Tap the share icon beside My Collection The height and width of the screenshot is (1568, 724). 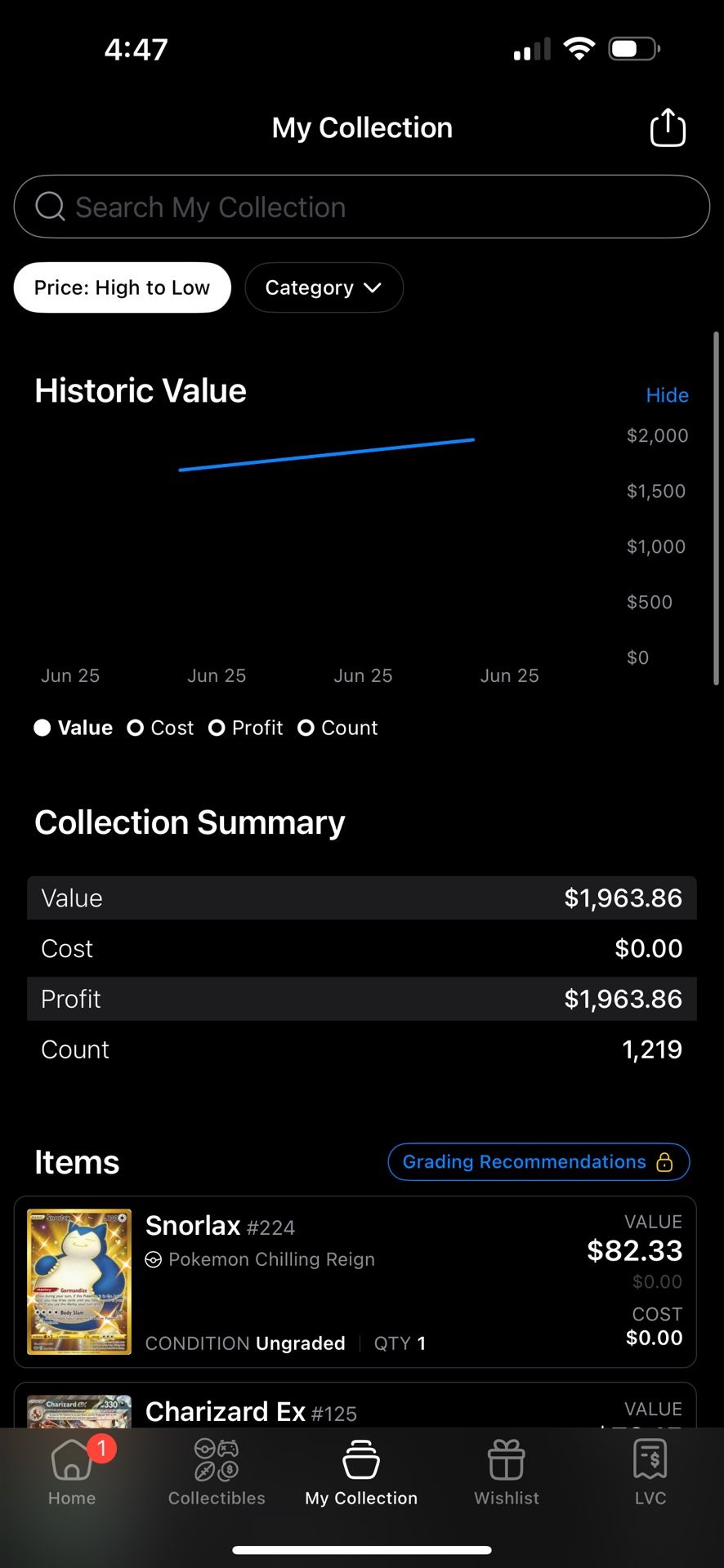tap(668, 127)
